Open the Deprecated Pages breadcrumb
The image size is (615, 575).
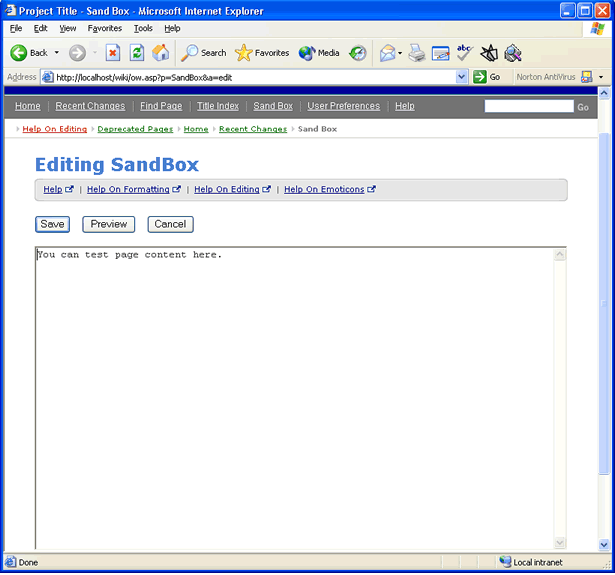click(x=135, y=129)
